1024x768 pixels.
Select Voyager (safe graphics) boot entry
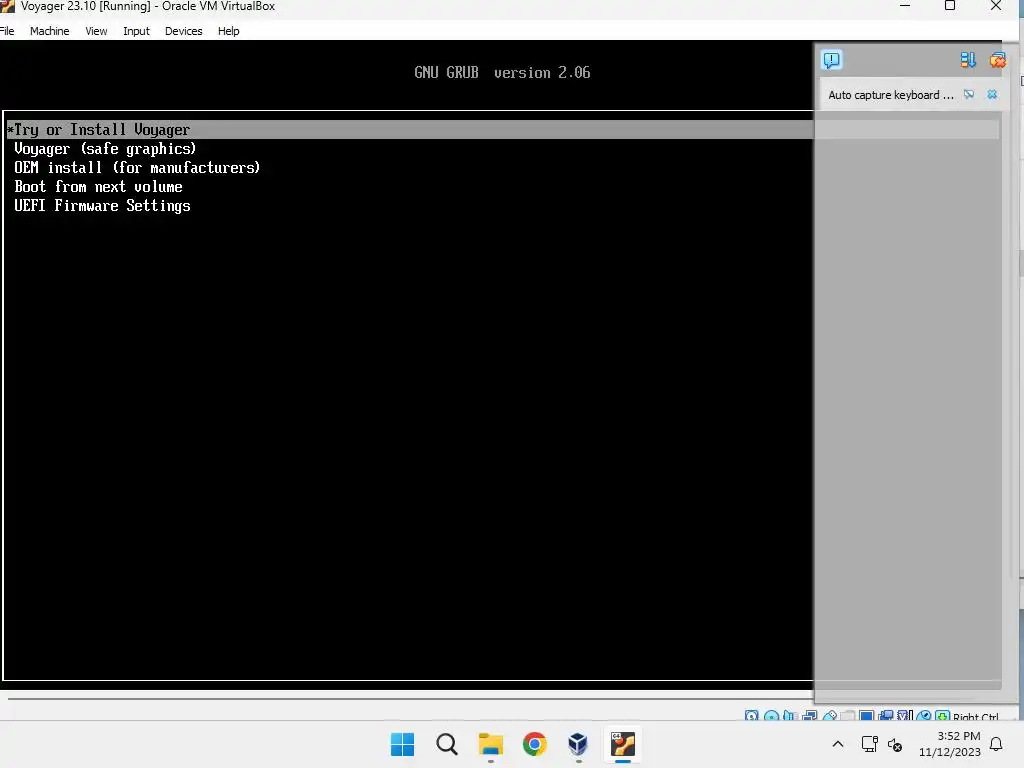105,149
